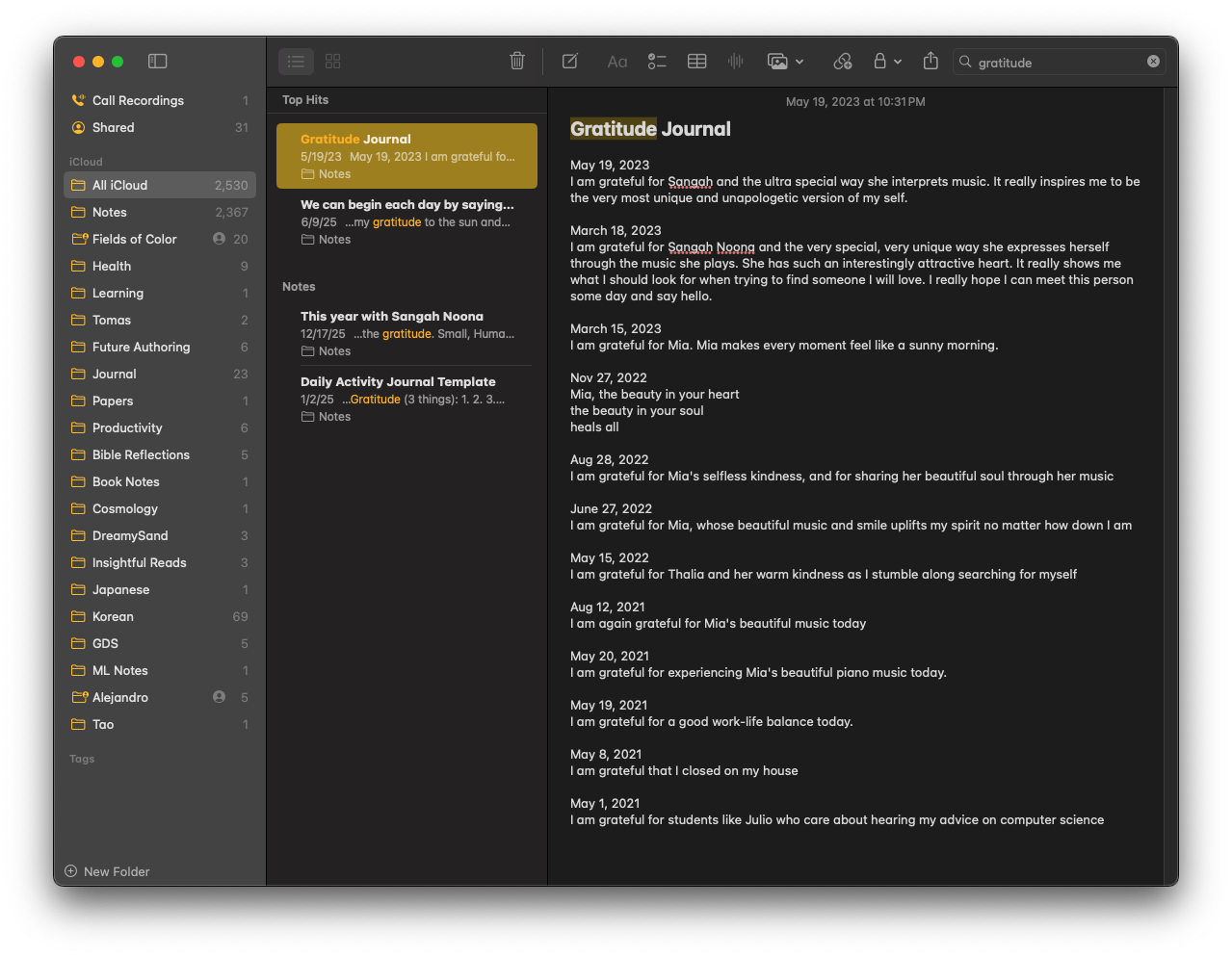Viewport: 1232px width, 957px height.
Task: Clear the gratitude search text
Action: pos(1153,62)
